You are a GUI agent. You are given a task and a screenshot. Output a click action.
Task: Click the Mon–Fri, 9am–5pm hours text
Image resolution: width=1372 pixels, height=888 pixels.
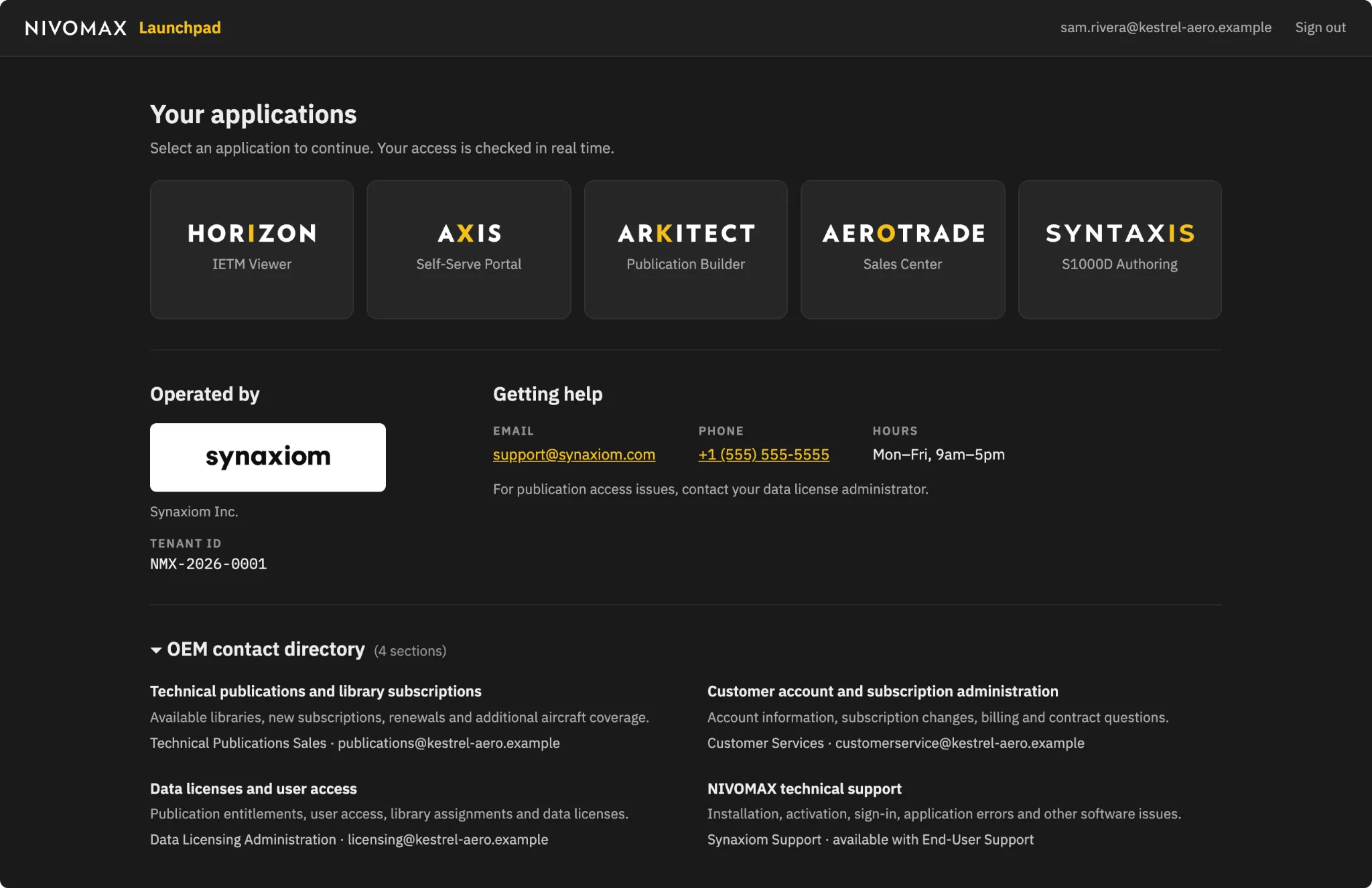(939, 455)
